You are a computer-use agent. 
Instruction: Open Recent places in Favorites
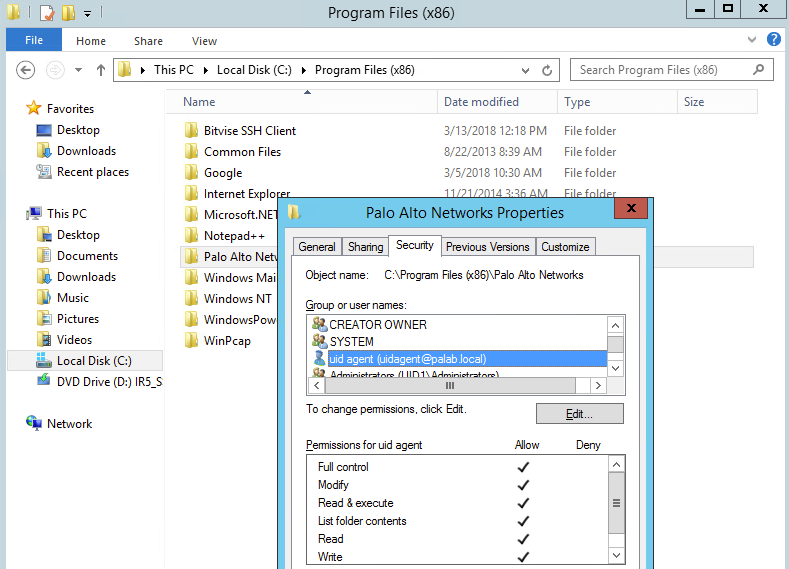pos(93,172)
